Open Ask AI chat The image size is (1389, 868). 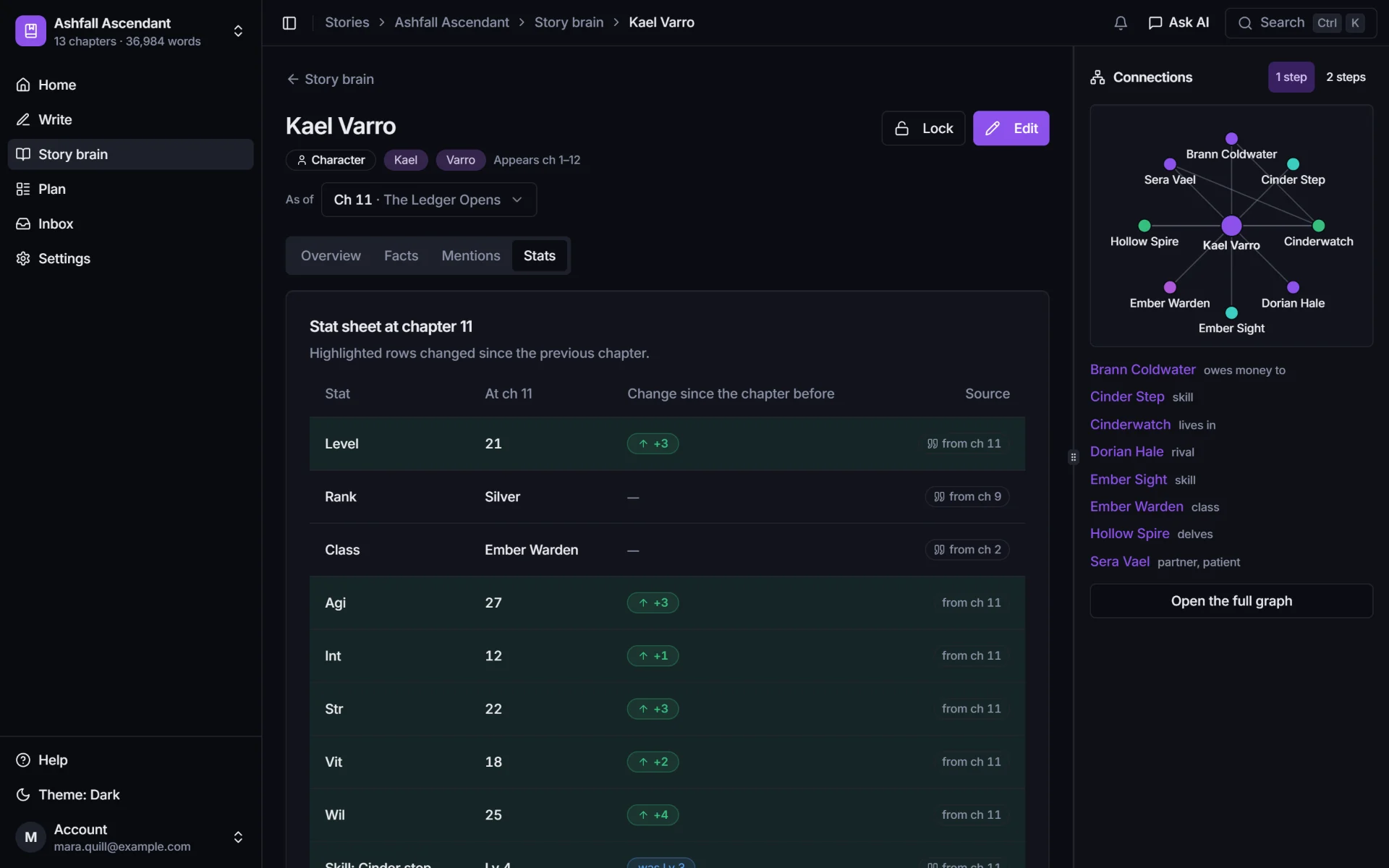pos(1178,22)
